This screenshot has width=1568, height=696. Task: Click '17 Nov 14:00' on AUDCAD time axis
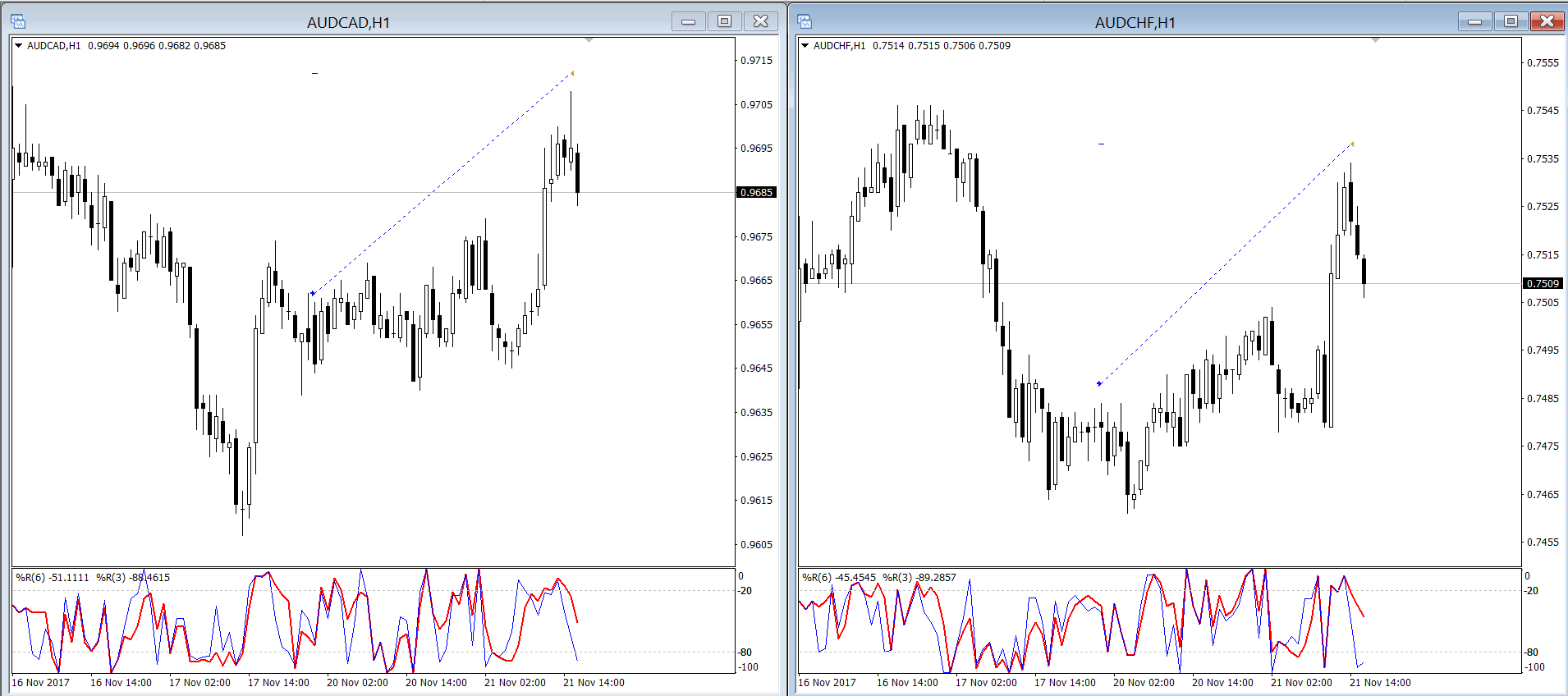tap(278, 683)
